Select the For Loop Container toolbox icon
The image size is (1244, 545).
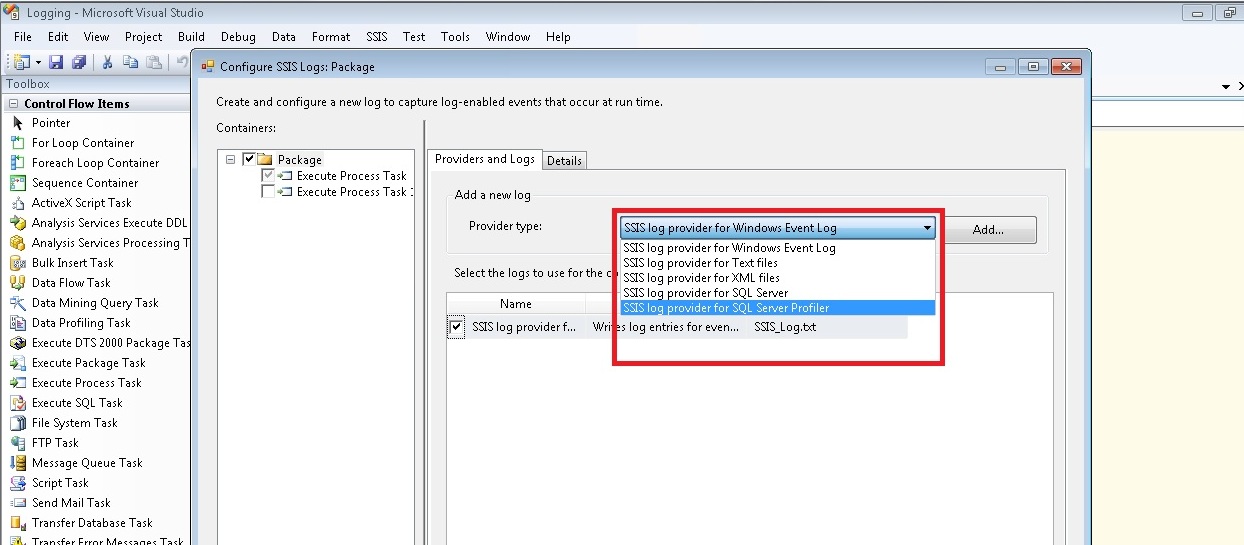tap(17, 143)
